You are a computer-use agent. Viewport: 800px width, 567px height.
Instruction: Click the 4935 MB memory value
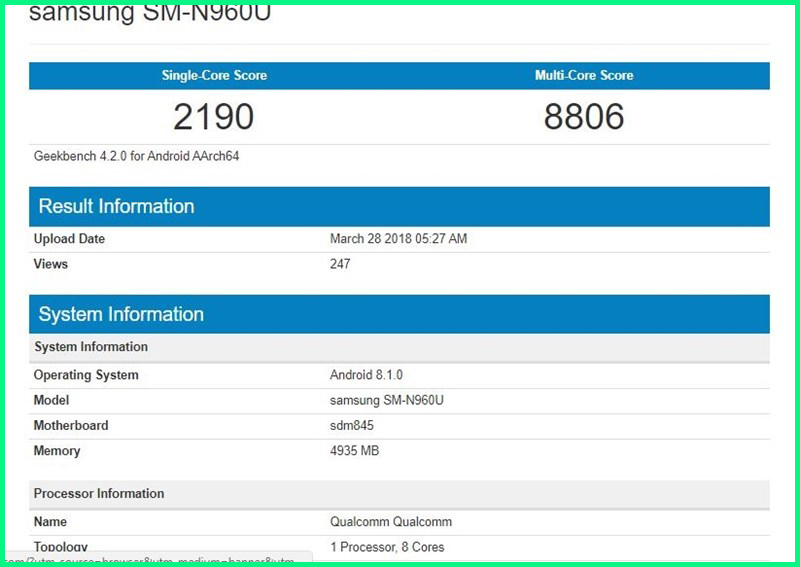tap(355, 451)
